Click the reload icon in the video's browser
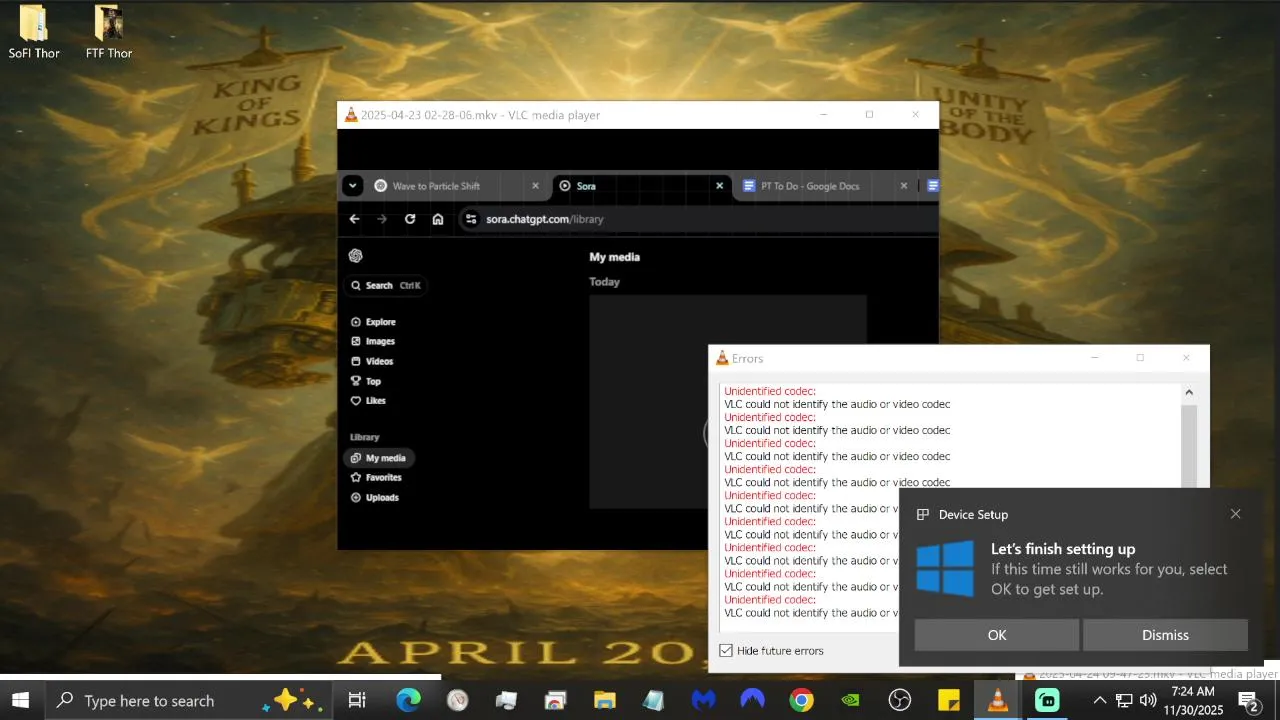The width and height of the screenshot is (1280, 720). tap(410, 219)
